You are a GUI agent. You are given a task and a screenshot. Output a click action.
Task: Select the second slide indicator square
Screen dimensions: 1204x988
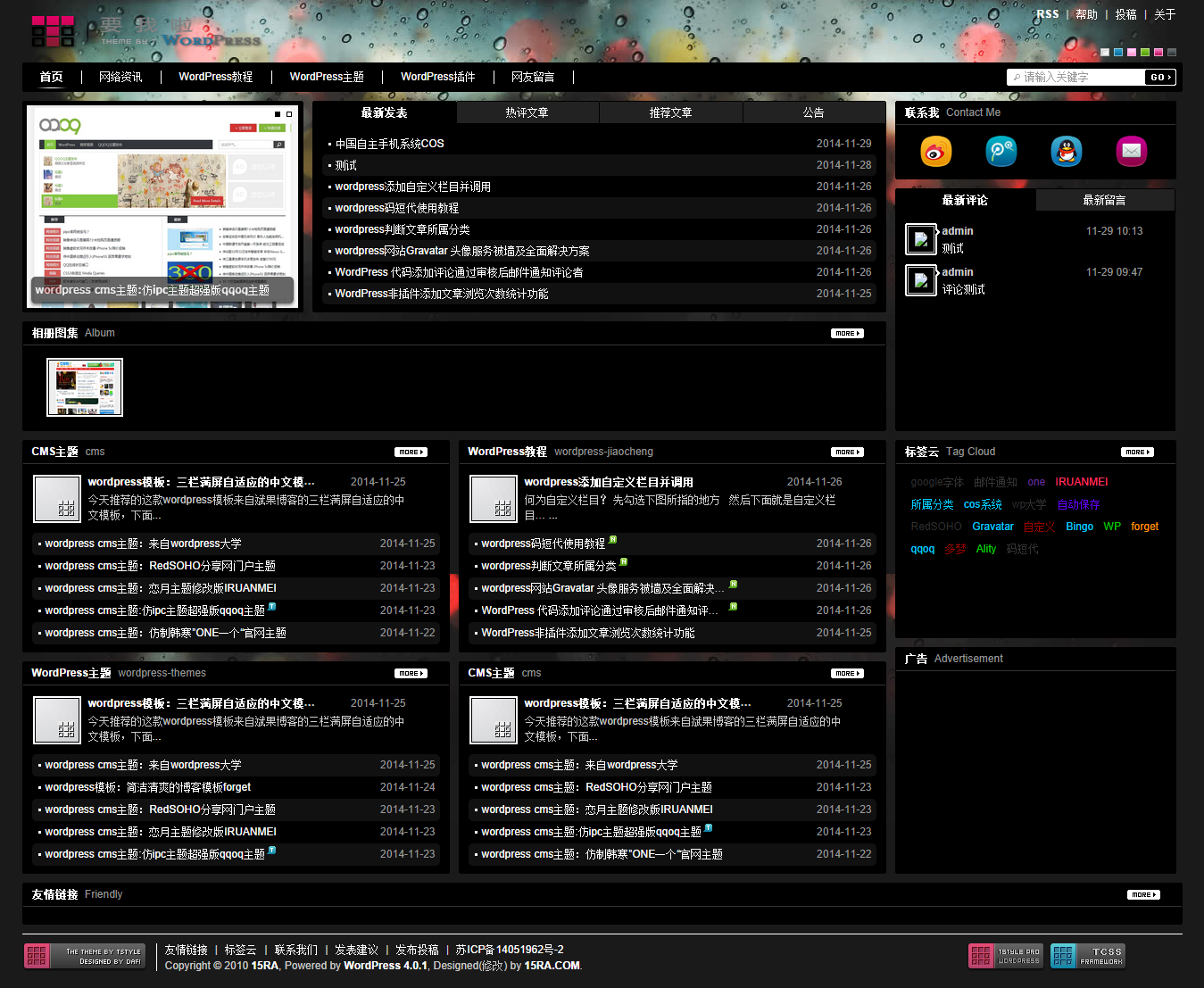pyautogui.click(x=289, y=114)
